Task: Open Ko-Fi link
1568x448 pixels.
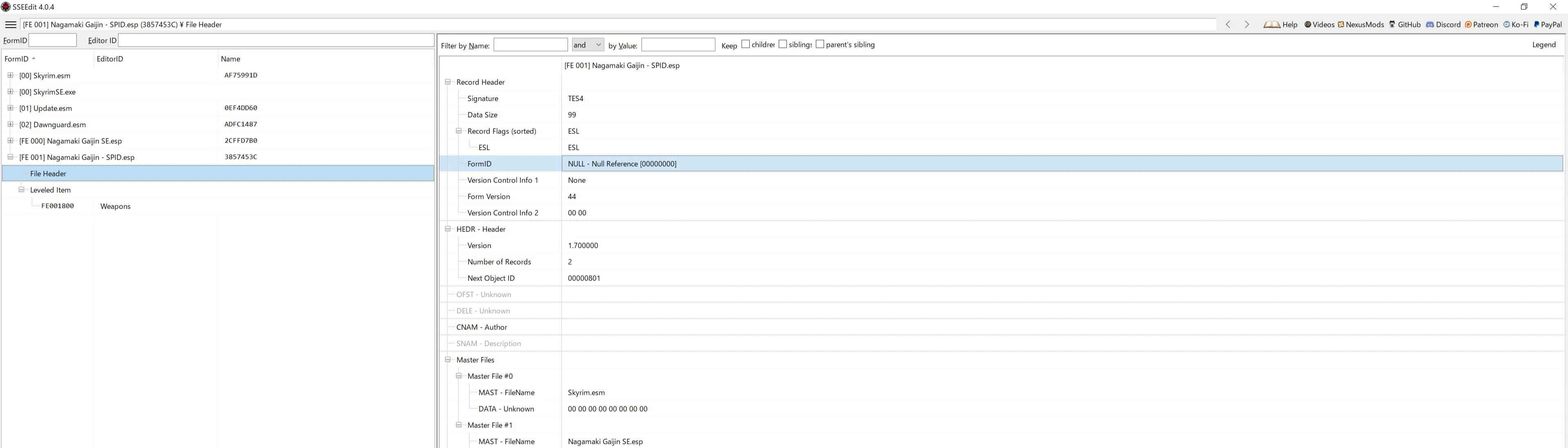Action: coord(1516,25)
